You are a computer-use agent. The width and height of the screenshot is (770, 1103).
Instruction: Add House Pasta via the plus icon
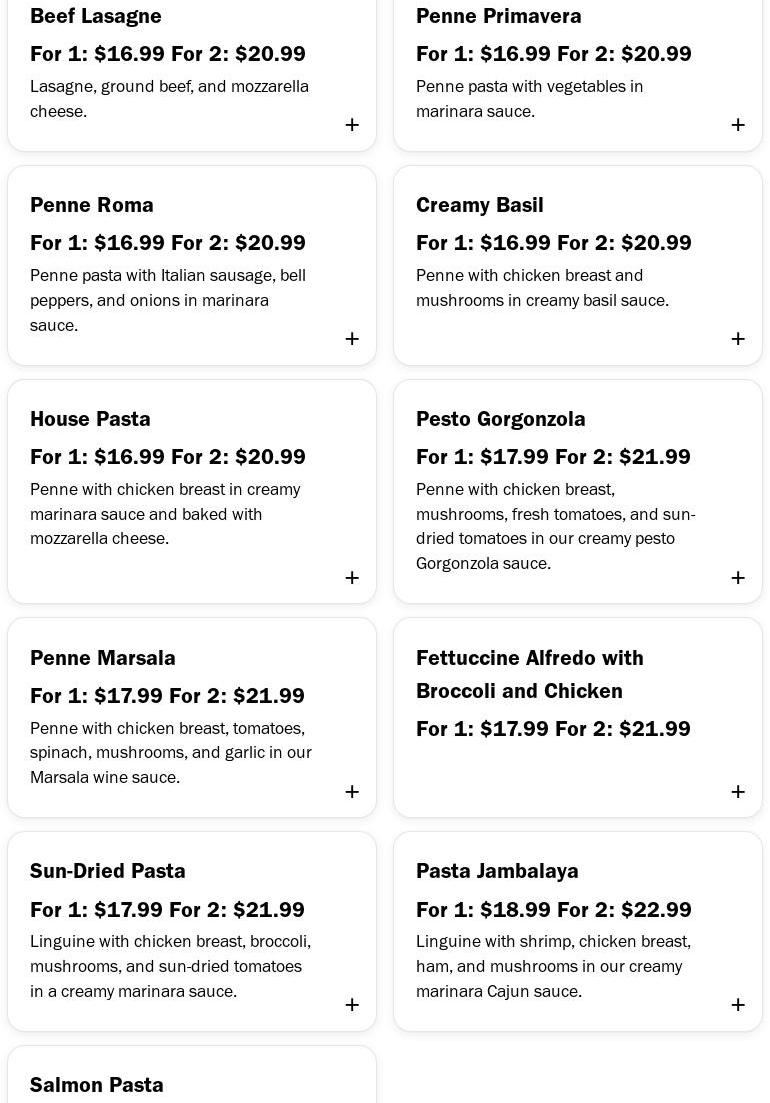352,578
